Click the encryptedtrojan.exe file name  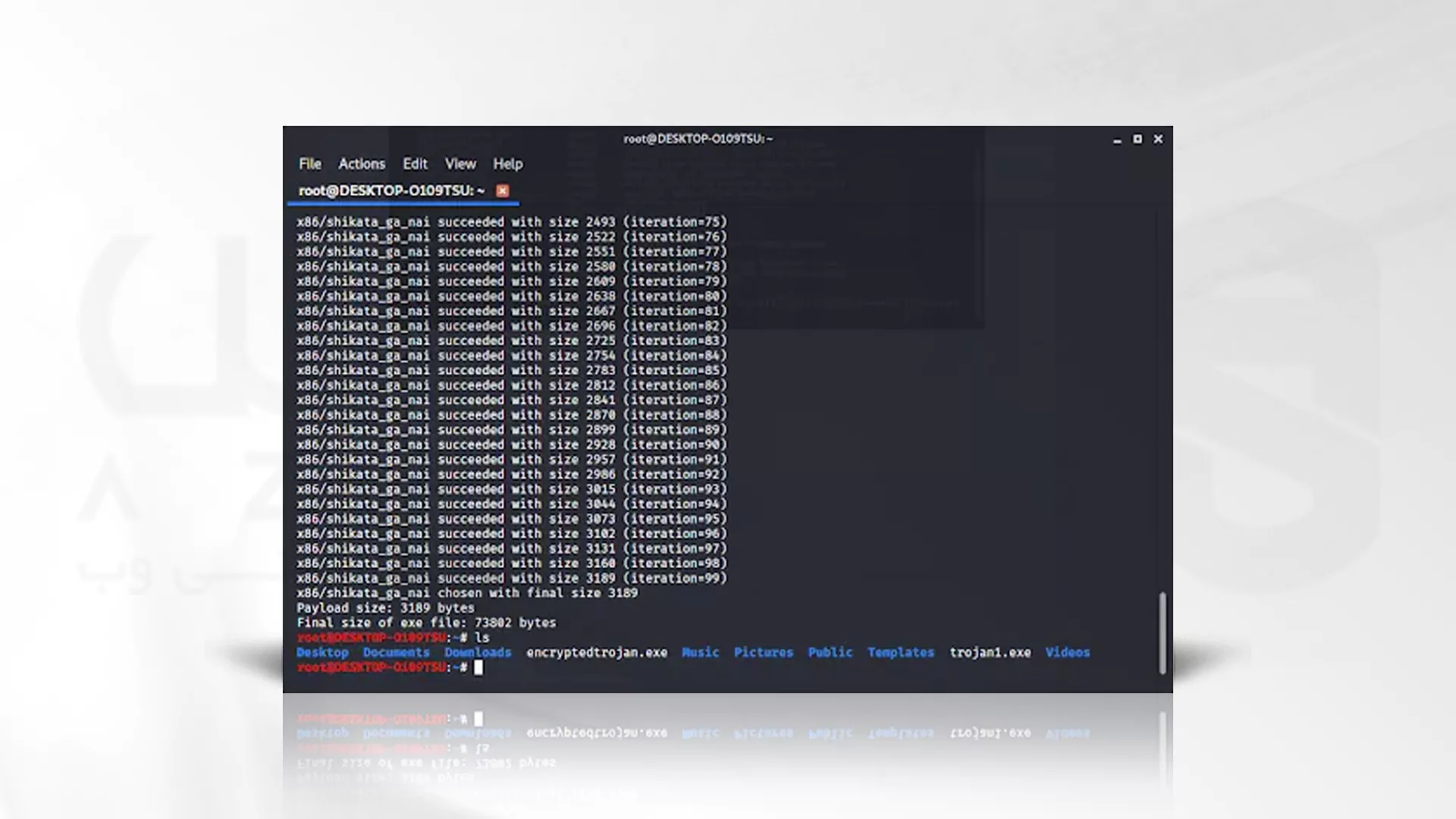click(x=597, y=652)
